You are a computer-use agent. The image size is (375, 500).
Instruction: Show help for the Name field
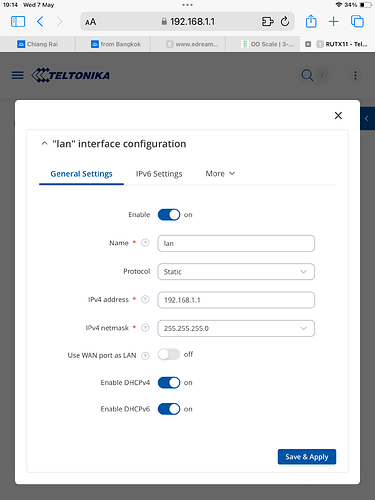pos(145,243)
